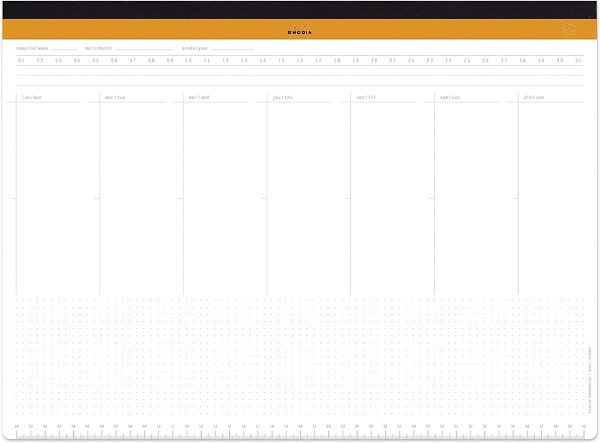The image size is (600, 443).
Task: Click the année/year blank line
Action: click(x=233, y=49)
